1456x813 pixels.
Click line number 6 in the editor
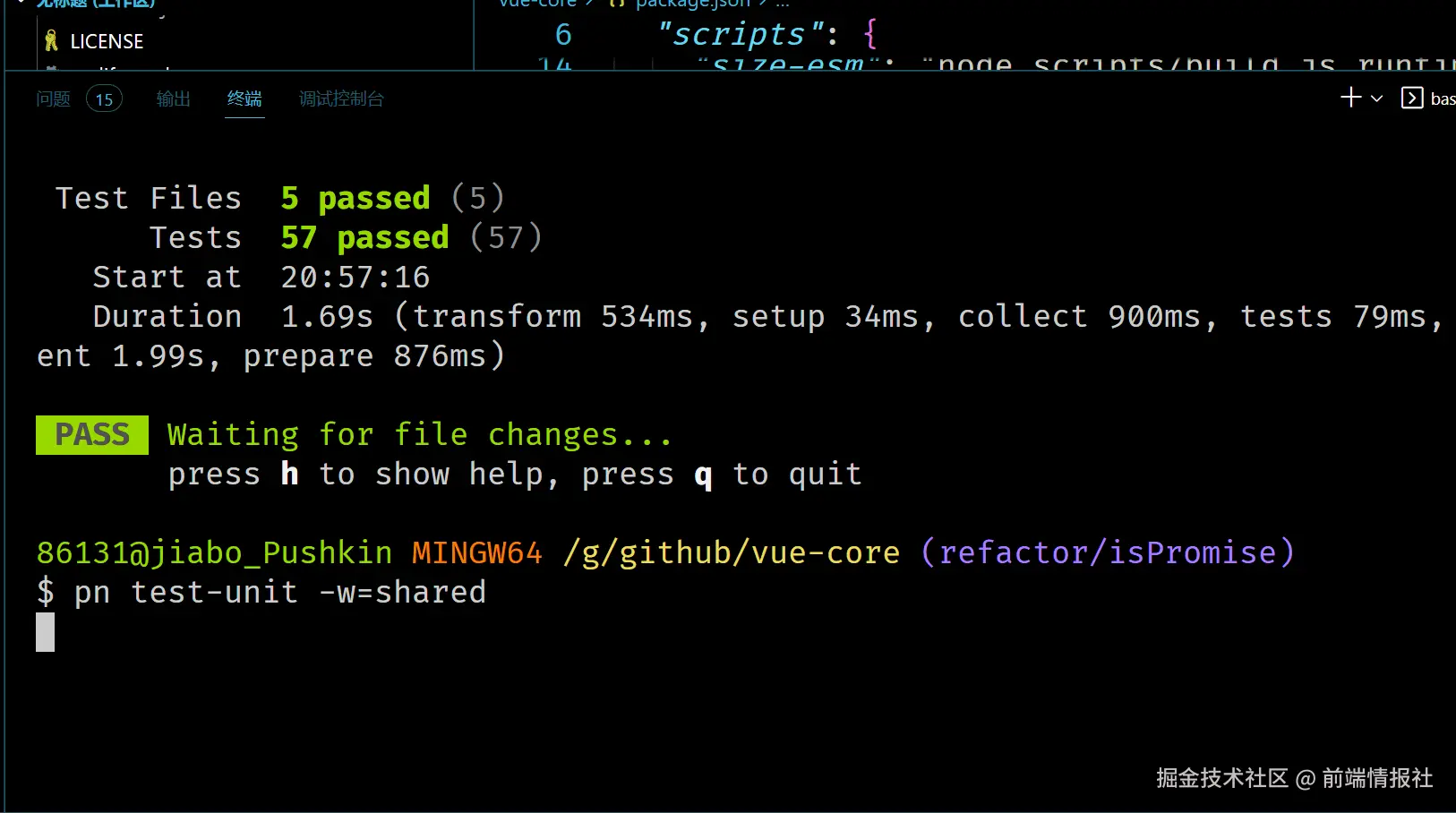tap(562, 35)
